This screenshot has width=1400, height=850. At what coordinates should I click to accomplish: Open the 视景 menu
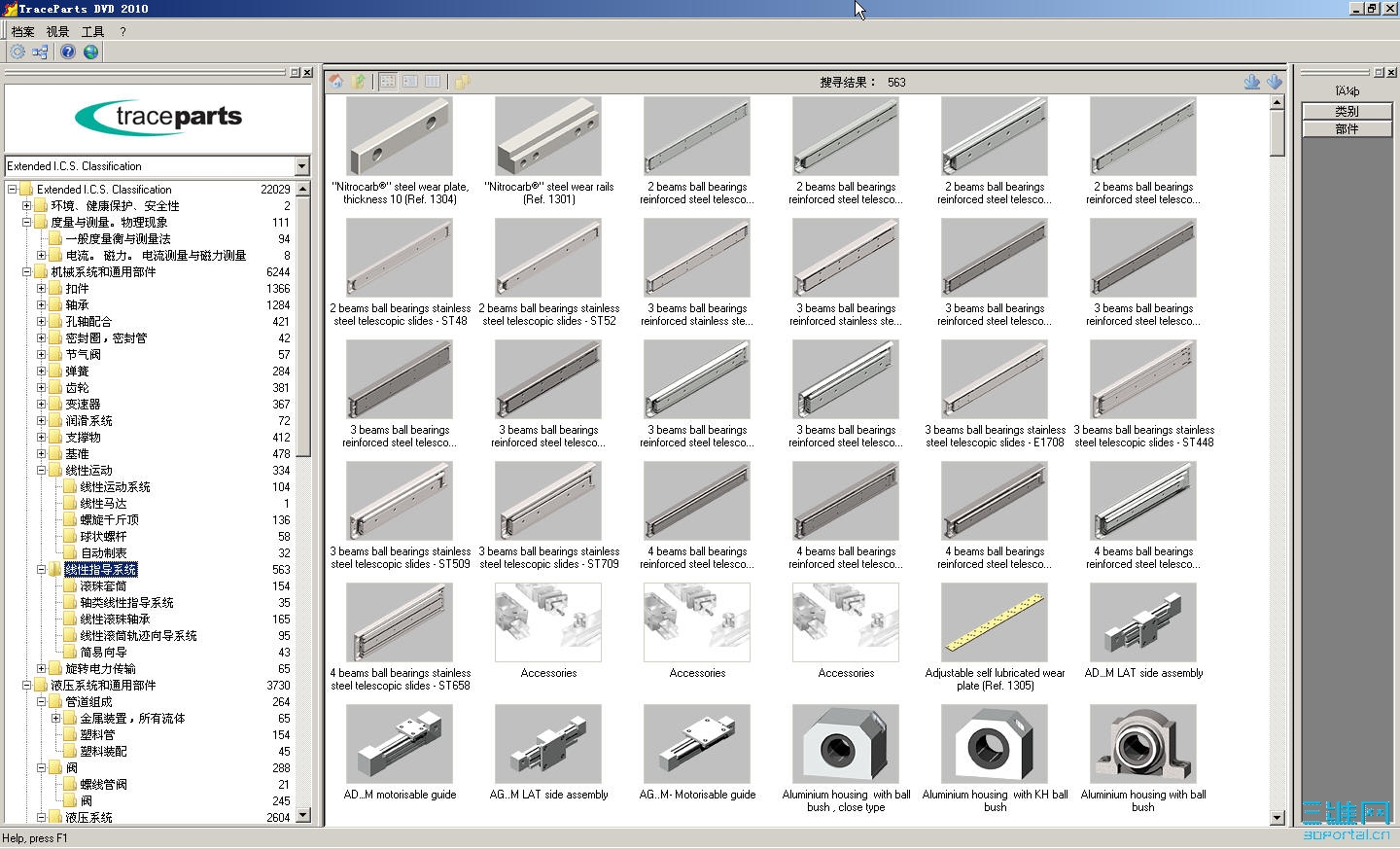coord(57,31)
